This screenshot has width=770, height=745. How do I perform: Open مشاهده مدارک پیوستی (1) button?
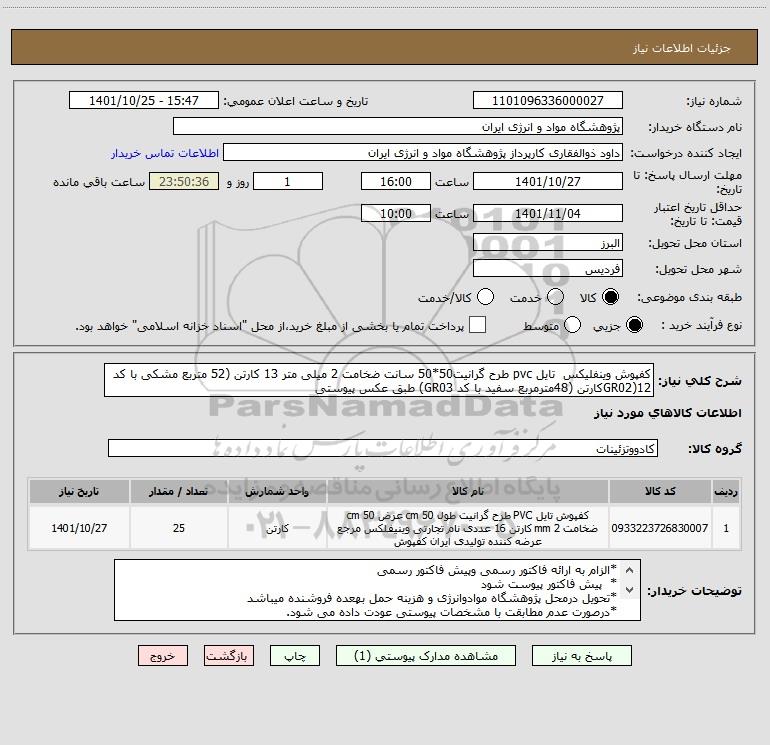click(426, 656)
